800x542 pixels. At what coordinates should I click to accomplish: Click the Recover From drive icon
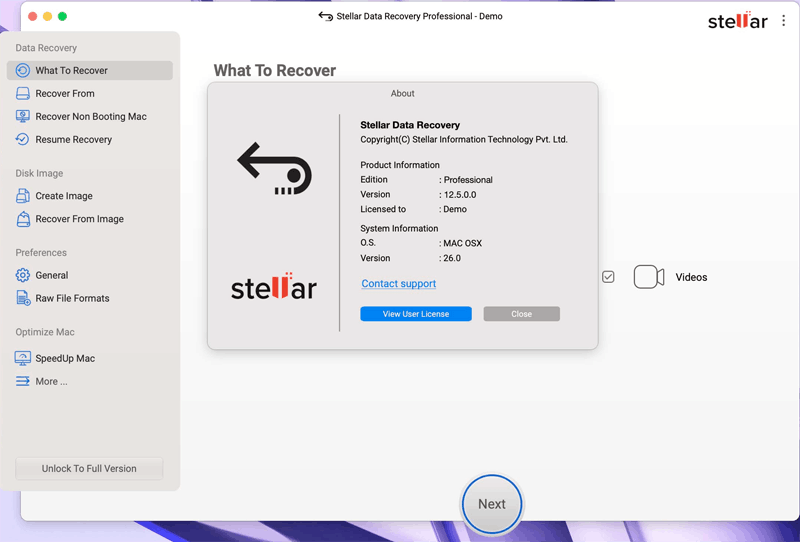pos(22,93)
